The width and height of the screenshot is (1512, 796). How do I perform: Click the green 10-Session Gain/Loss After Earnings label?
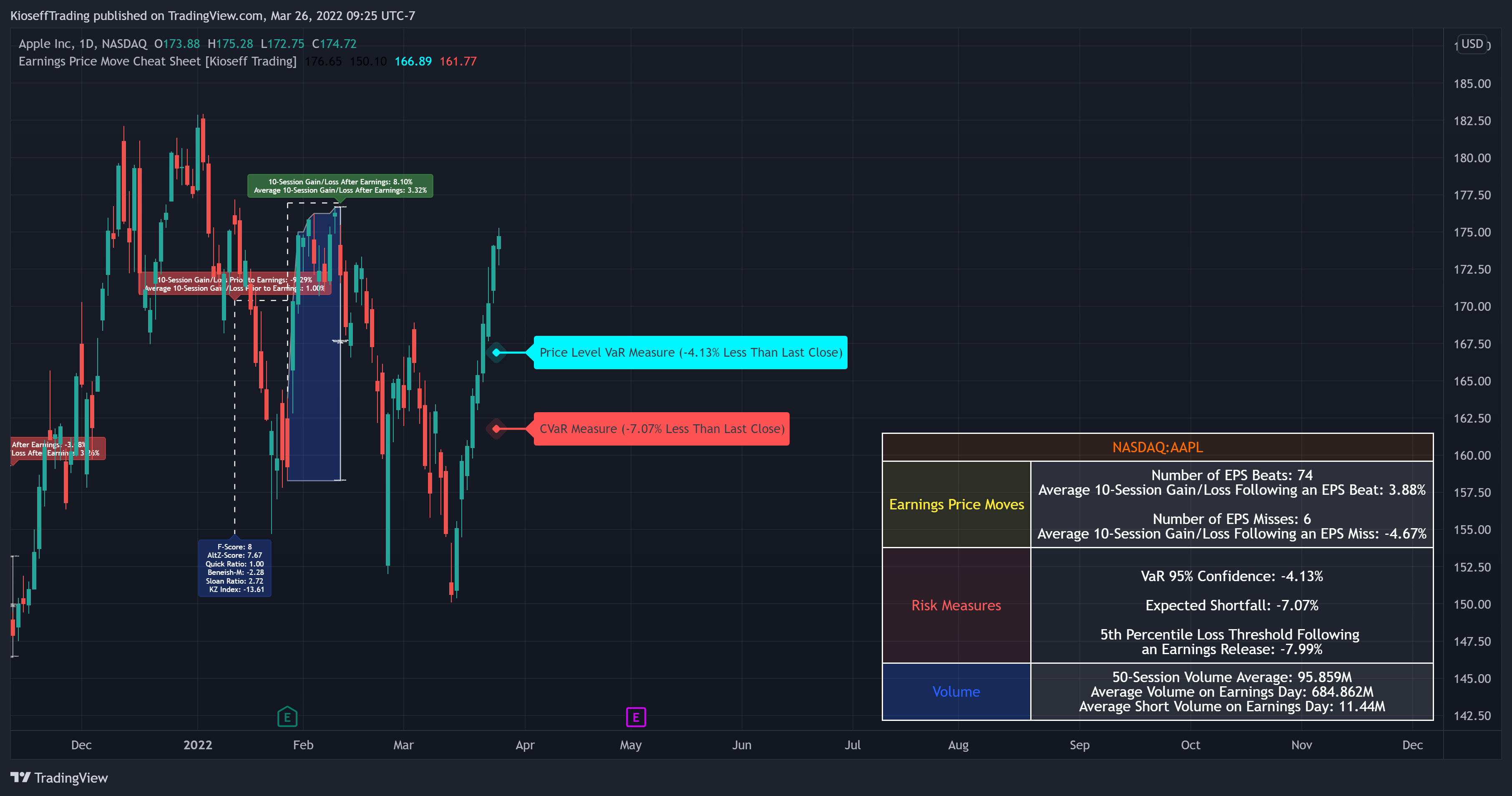click(x=340, y=186)
